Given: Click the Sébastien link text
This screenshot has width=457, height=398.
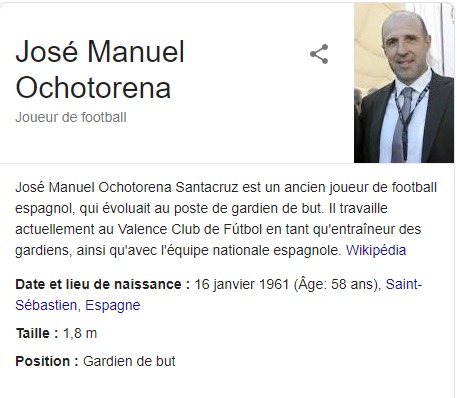Looking at the screenshot, I should 46,305.
